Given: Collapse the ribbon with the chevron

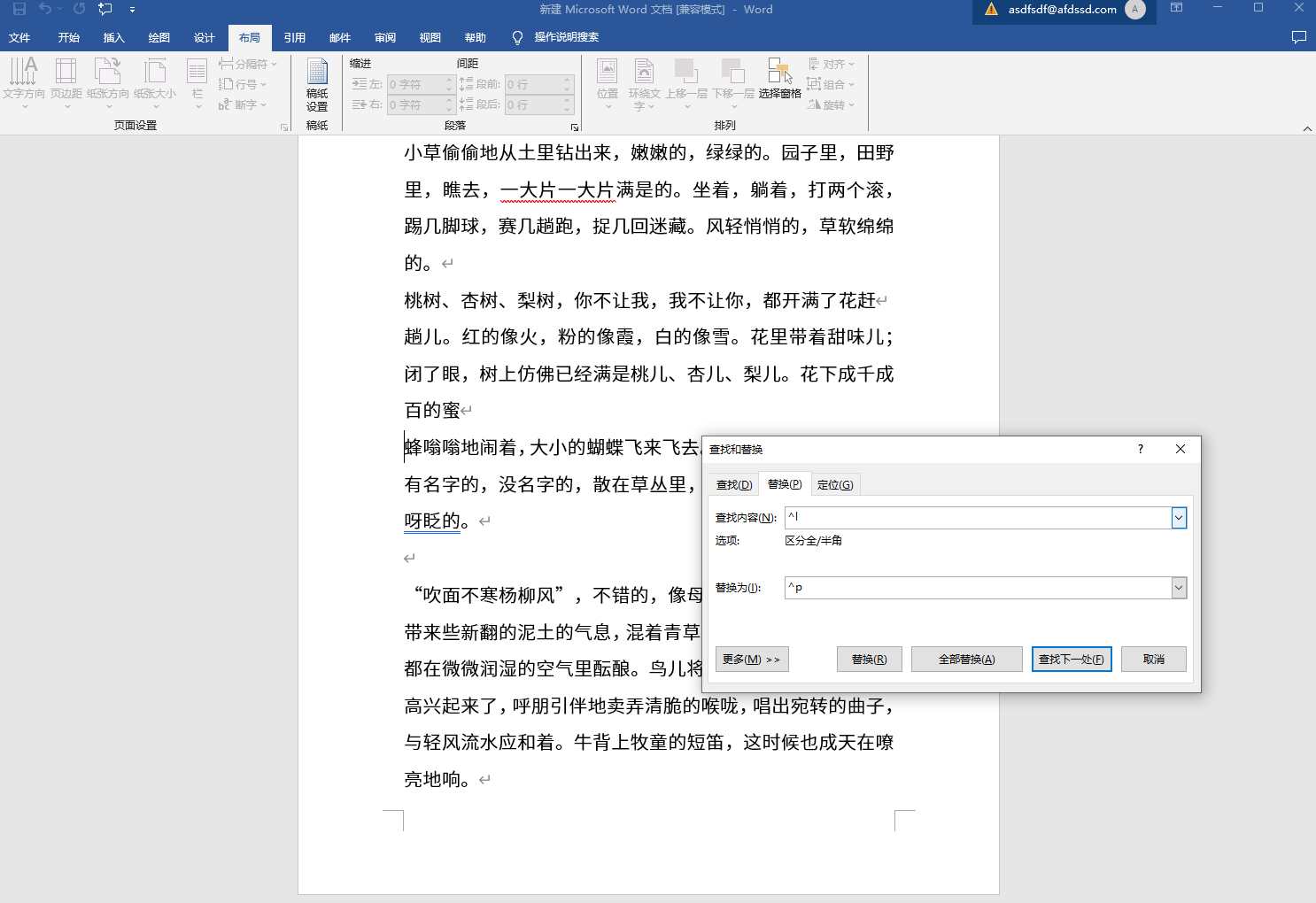Looking at the screenshot, I should click(1307, 128).
